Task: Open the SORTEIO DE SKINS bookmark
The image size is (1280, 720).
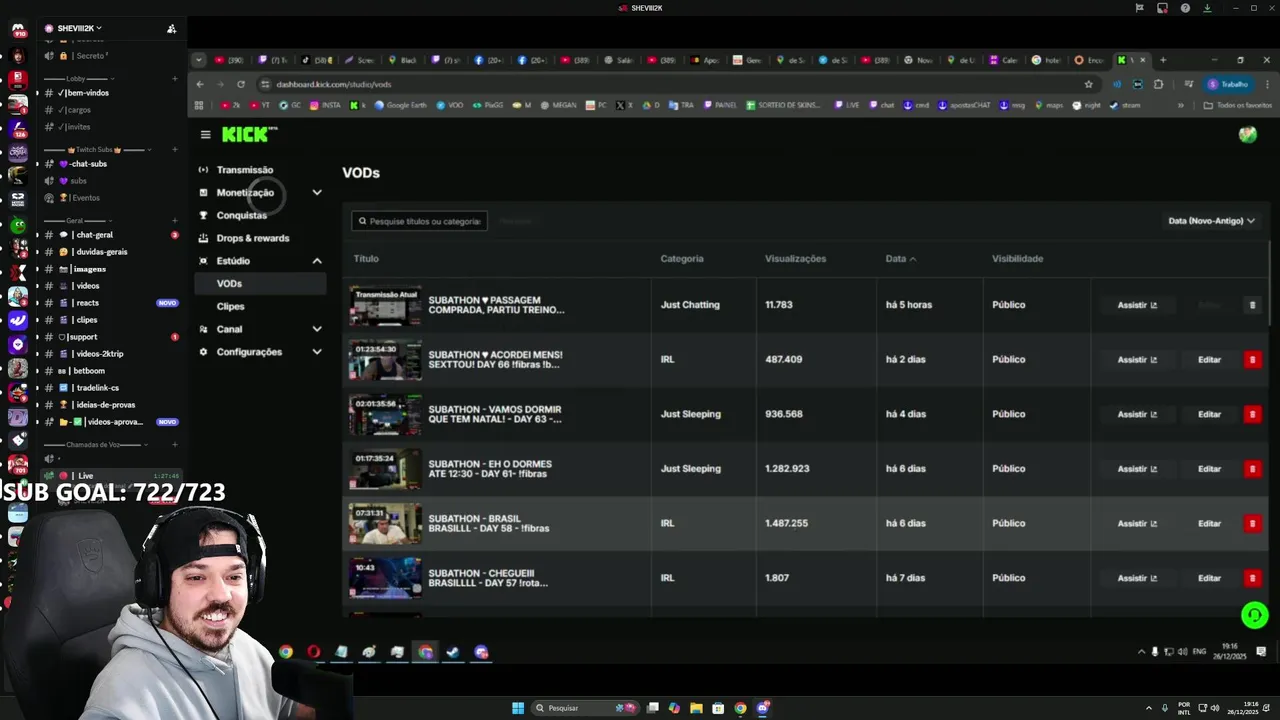Action: (x=785, y=105)
